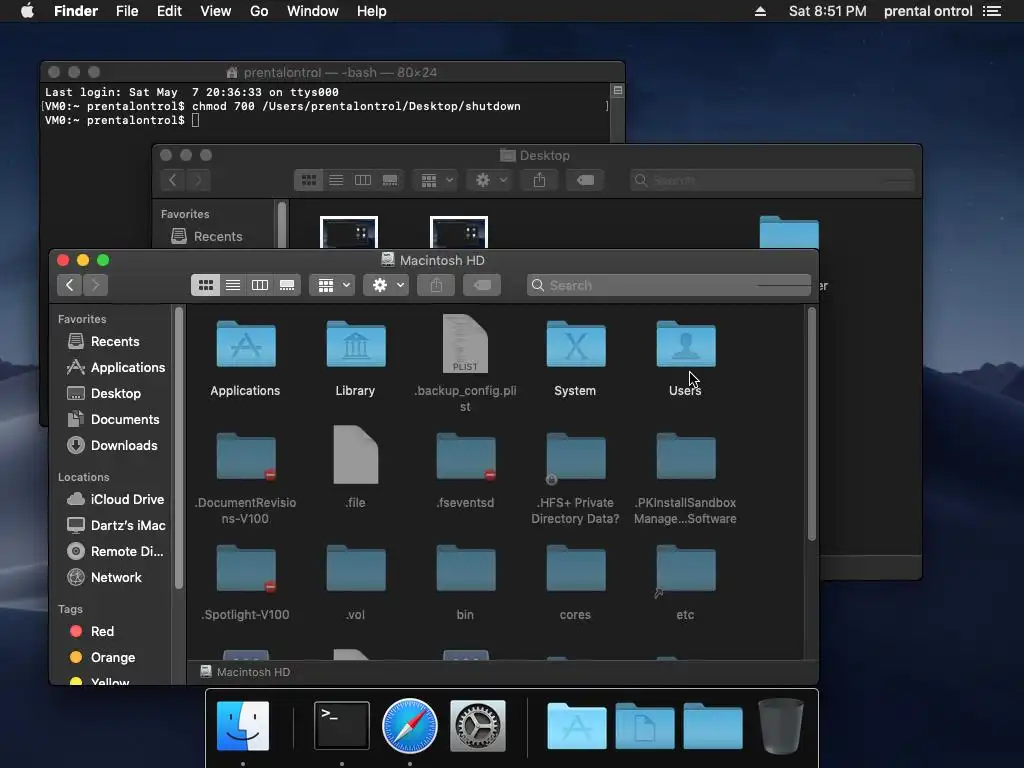Image resolution: width=1024 pixels, height=768 pixels.
Task: Click the Macintosh HD search field
Action: pos(669,285)
